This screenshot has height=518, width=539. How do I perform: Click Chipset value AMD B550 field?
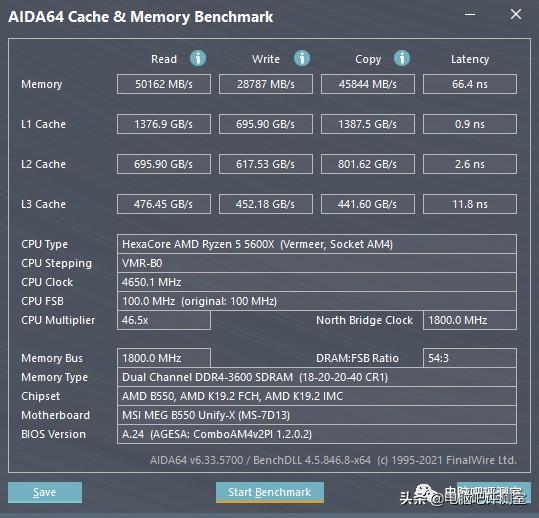(317, 396)
